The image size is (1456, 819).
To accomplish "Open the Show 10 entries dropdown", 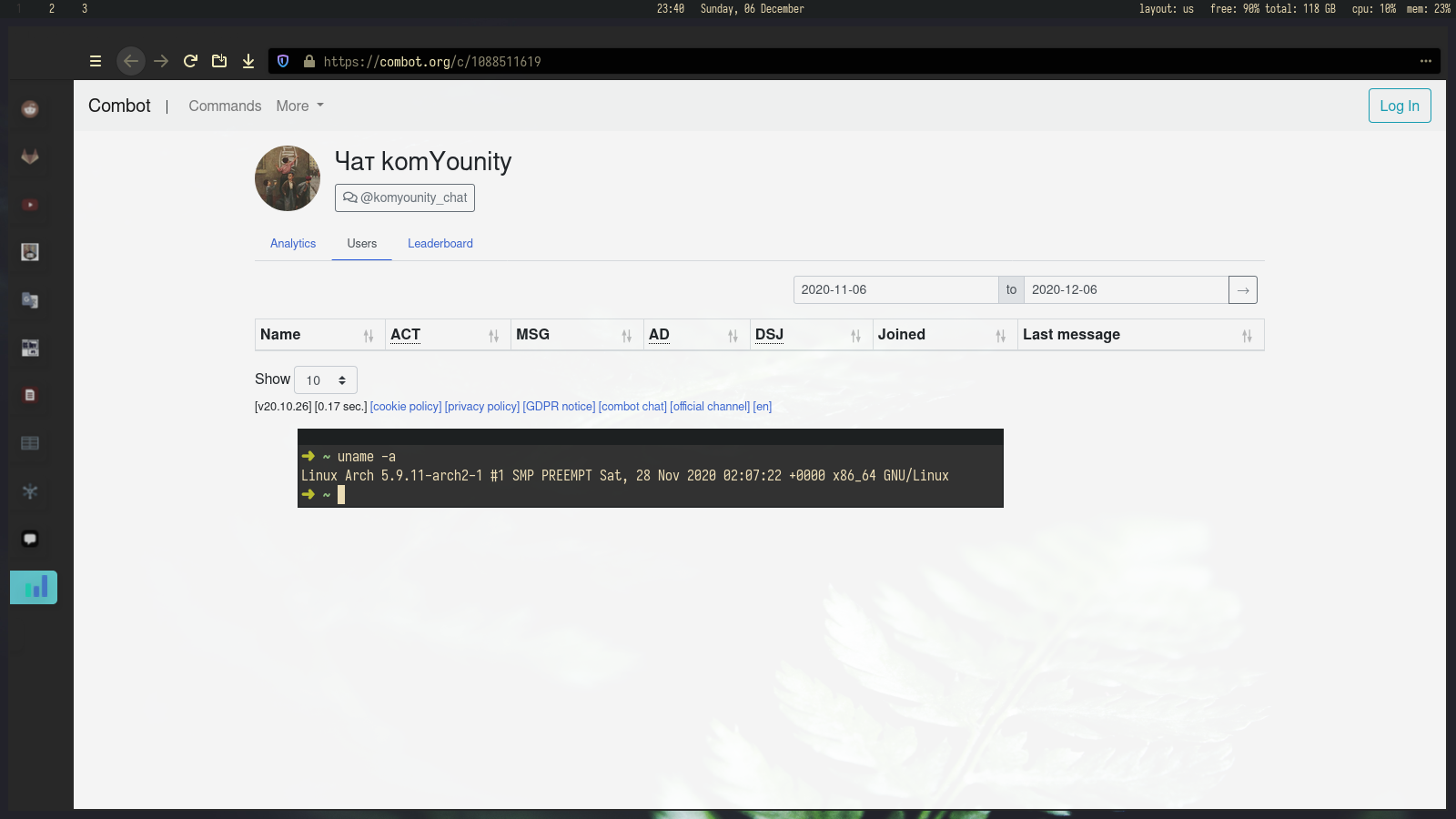I will coord(326,379).
